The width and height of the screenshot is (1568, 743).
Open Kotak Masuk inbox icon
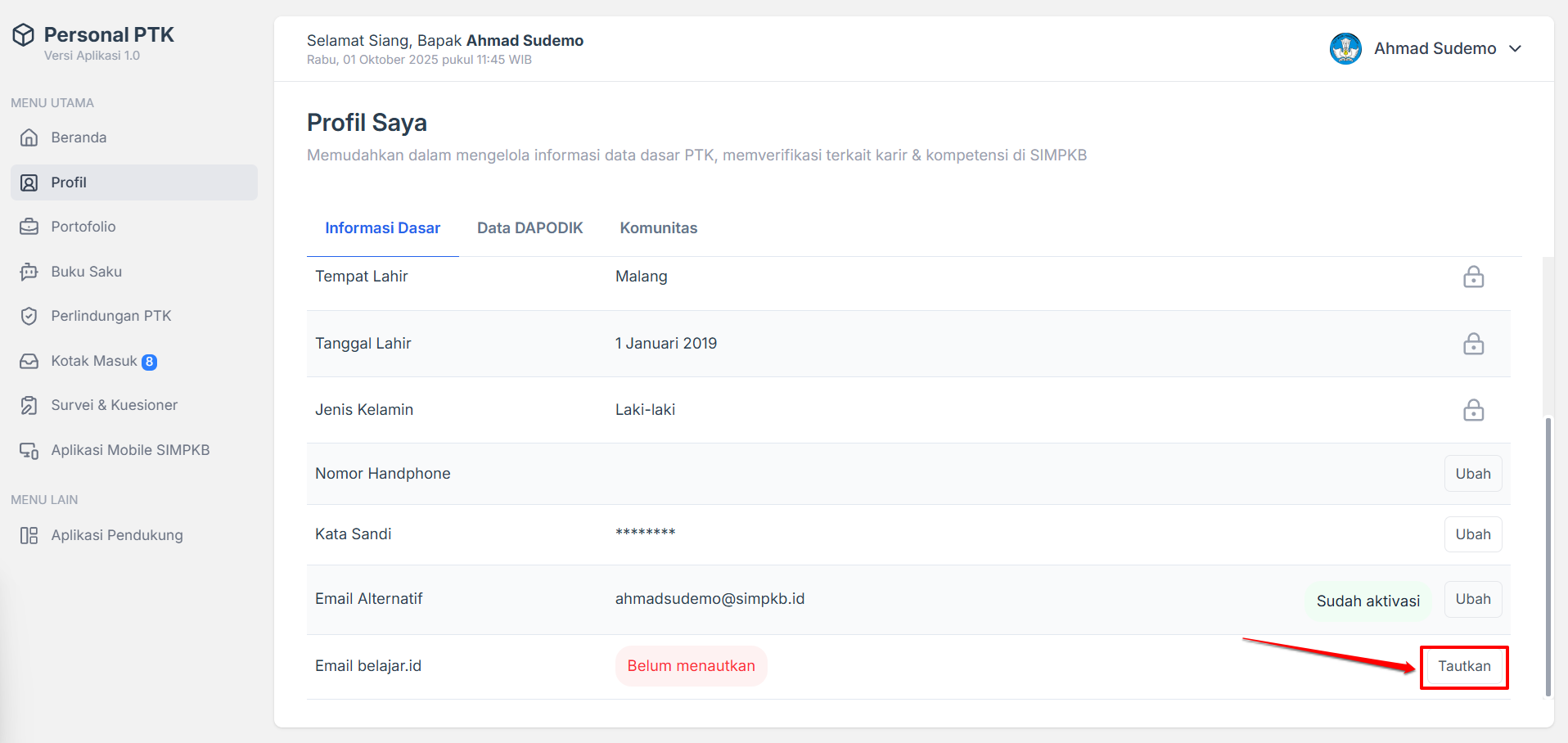pyautogui.click(x=29, y=361)
